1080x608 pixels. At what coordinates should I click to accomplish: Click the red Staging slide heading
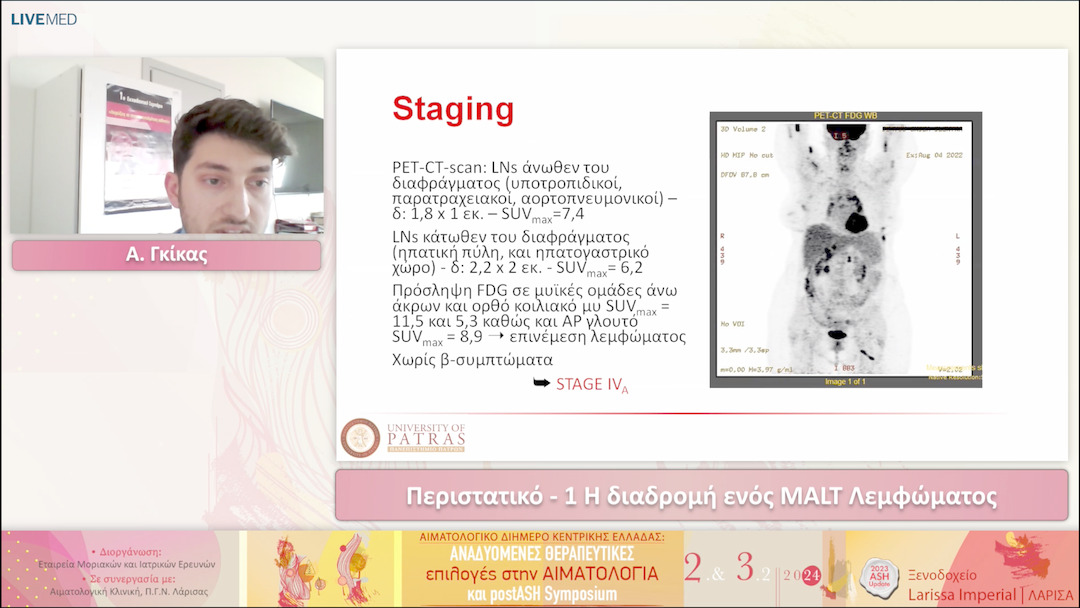pyautogui.click(x=453, y=109)
